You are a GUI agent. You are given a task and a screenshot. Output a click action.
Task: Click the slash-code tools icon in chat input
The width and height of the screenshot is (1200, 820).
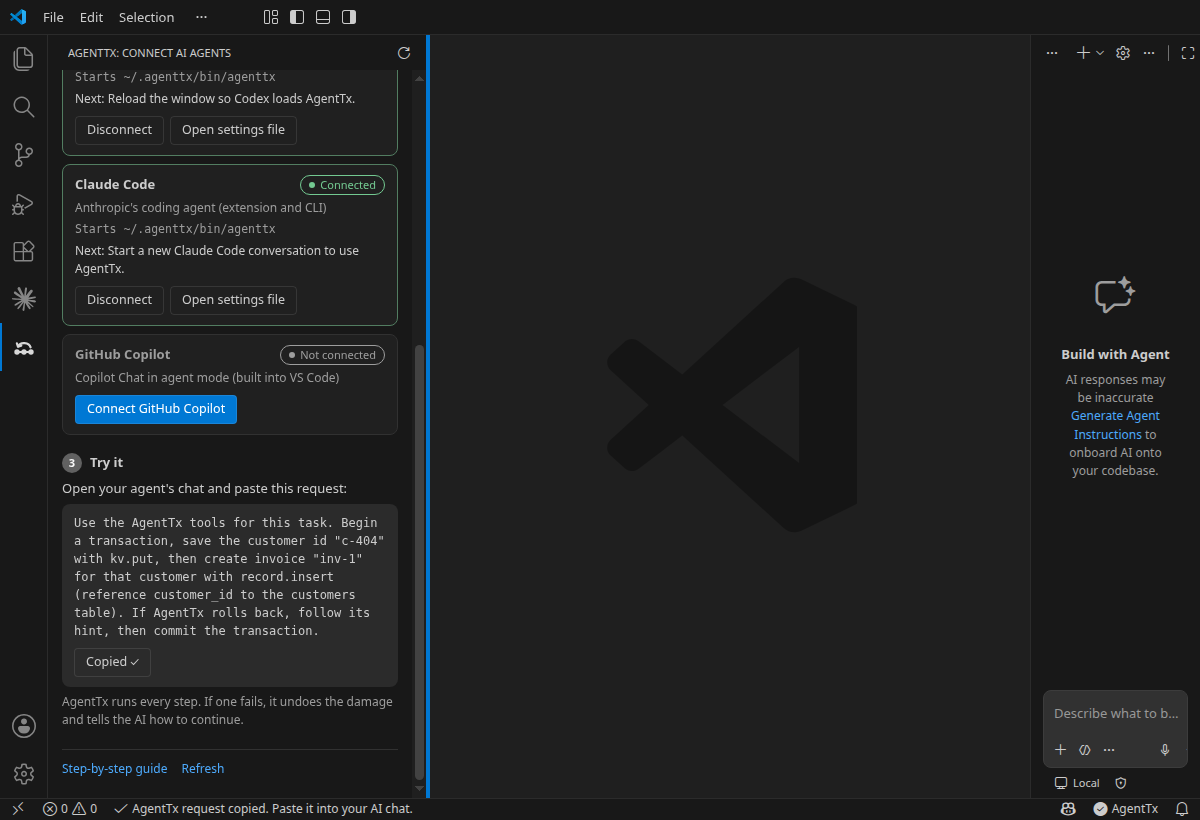click(x=1085, y=750)
